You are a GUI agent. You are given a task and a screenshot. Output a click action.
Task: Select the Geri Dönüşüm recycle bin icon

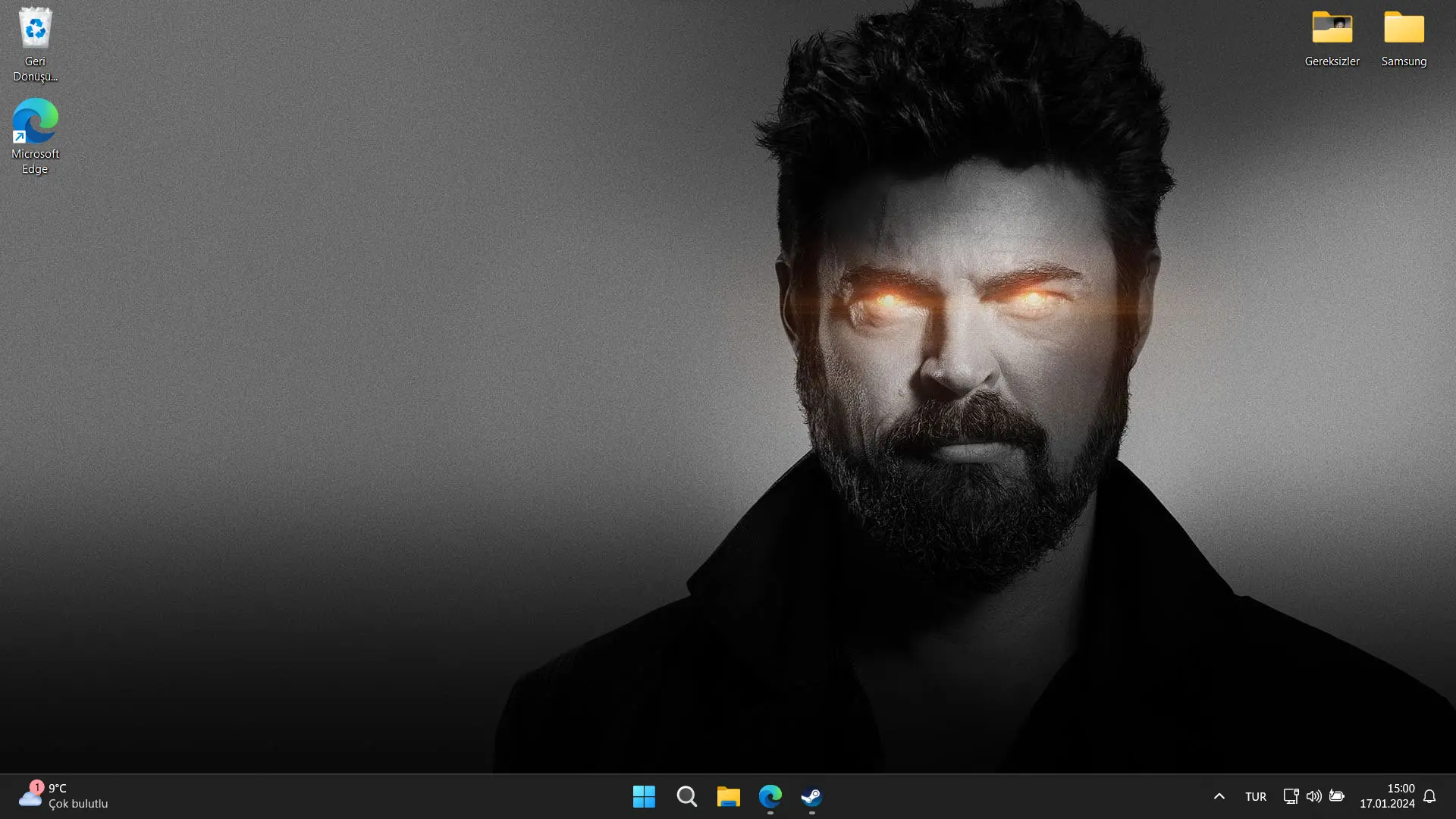[35, 44]
